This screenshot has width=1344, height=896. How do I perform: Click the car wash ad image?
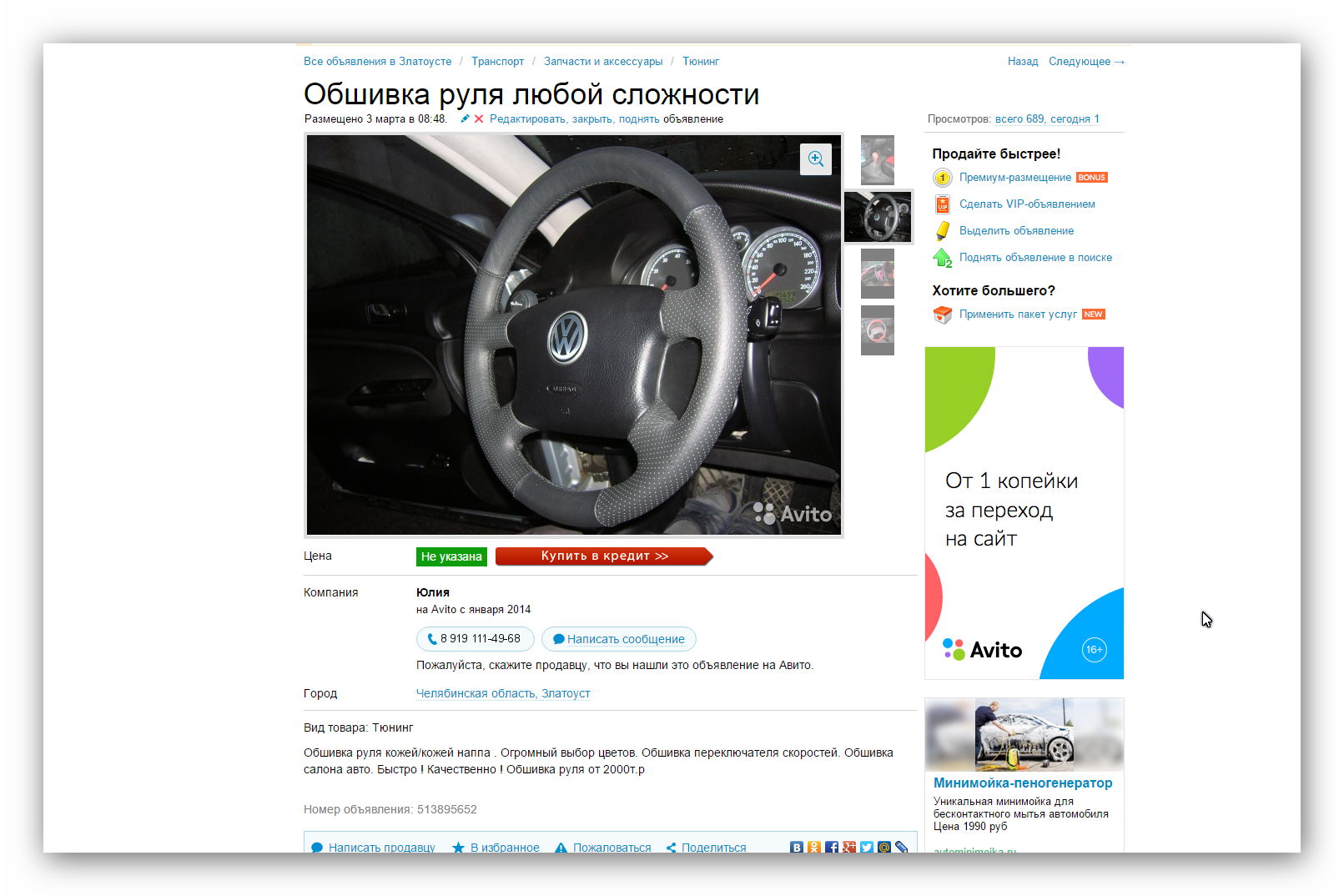click(1024, 734)
